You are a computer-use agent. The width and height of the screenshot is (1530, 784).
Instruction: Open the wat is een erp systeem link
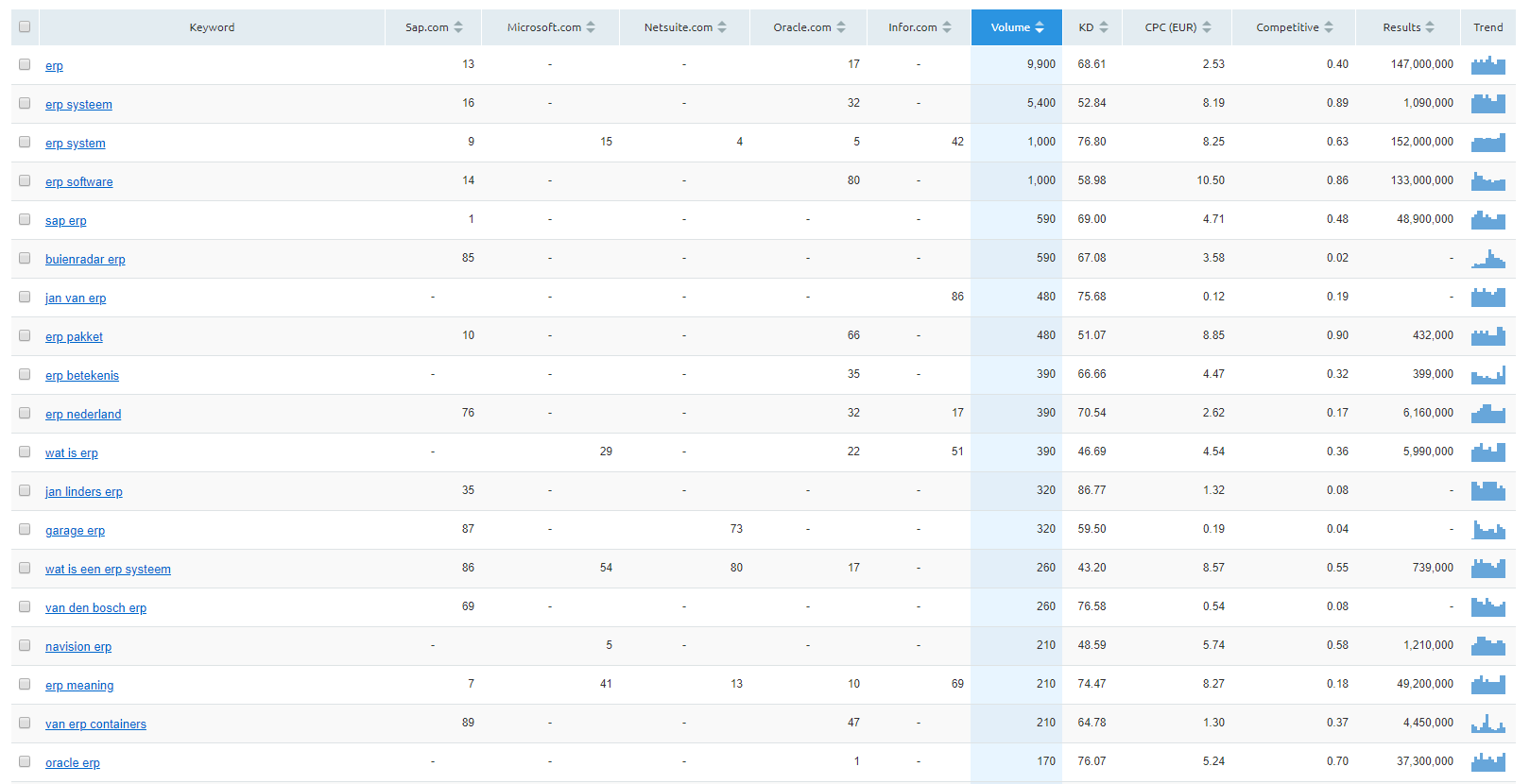108,570
